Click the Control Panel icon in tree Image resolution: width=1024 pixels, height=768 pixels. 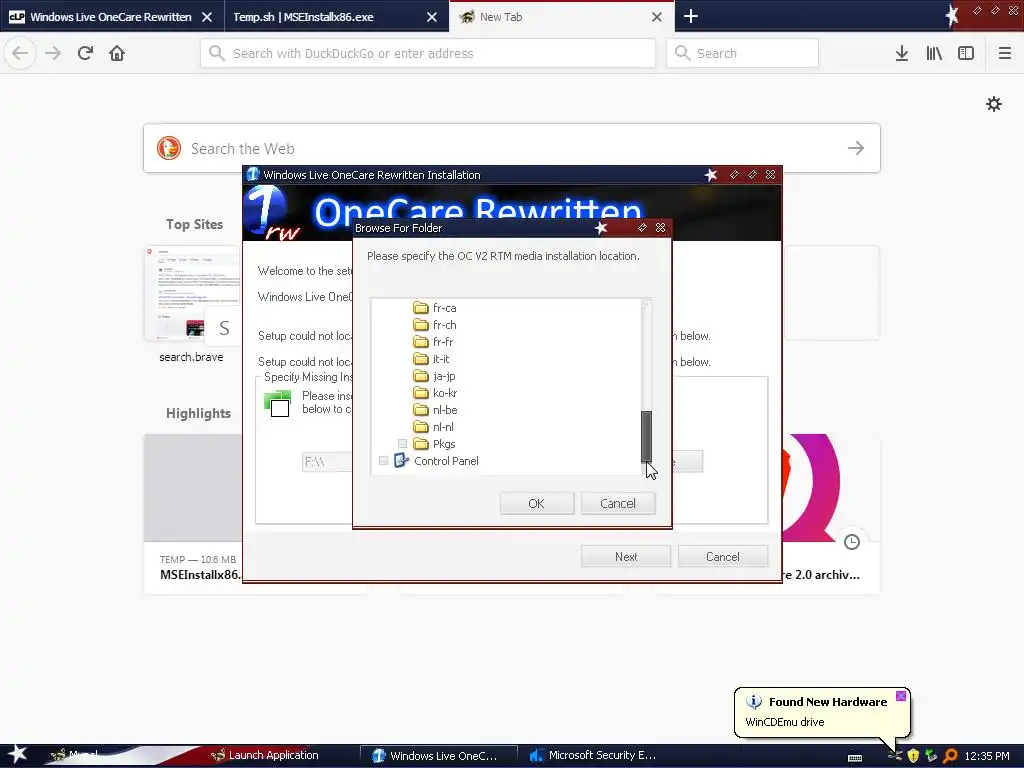tap(401, 460)
